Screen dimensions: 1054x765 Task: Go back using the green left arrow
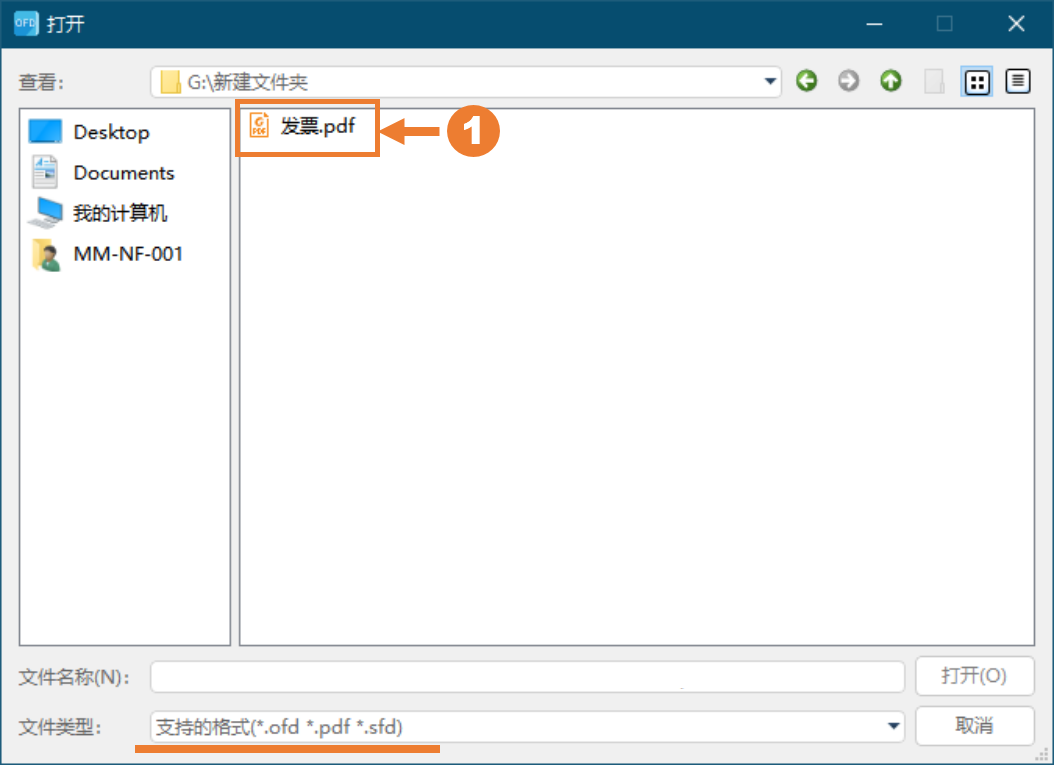(x=806, y=81)
